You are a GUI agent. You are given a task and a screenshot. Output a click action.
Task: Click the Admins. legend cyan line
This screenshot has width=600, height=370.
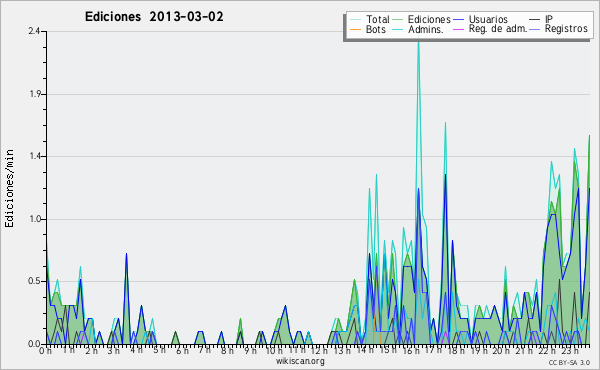[x=398, y=29]
